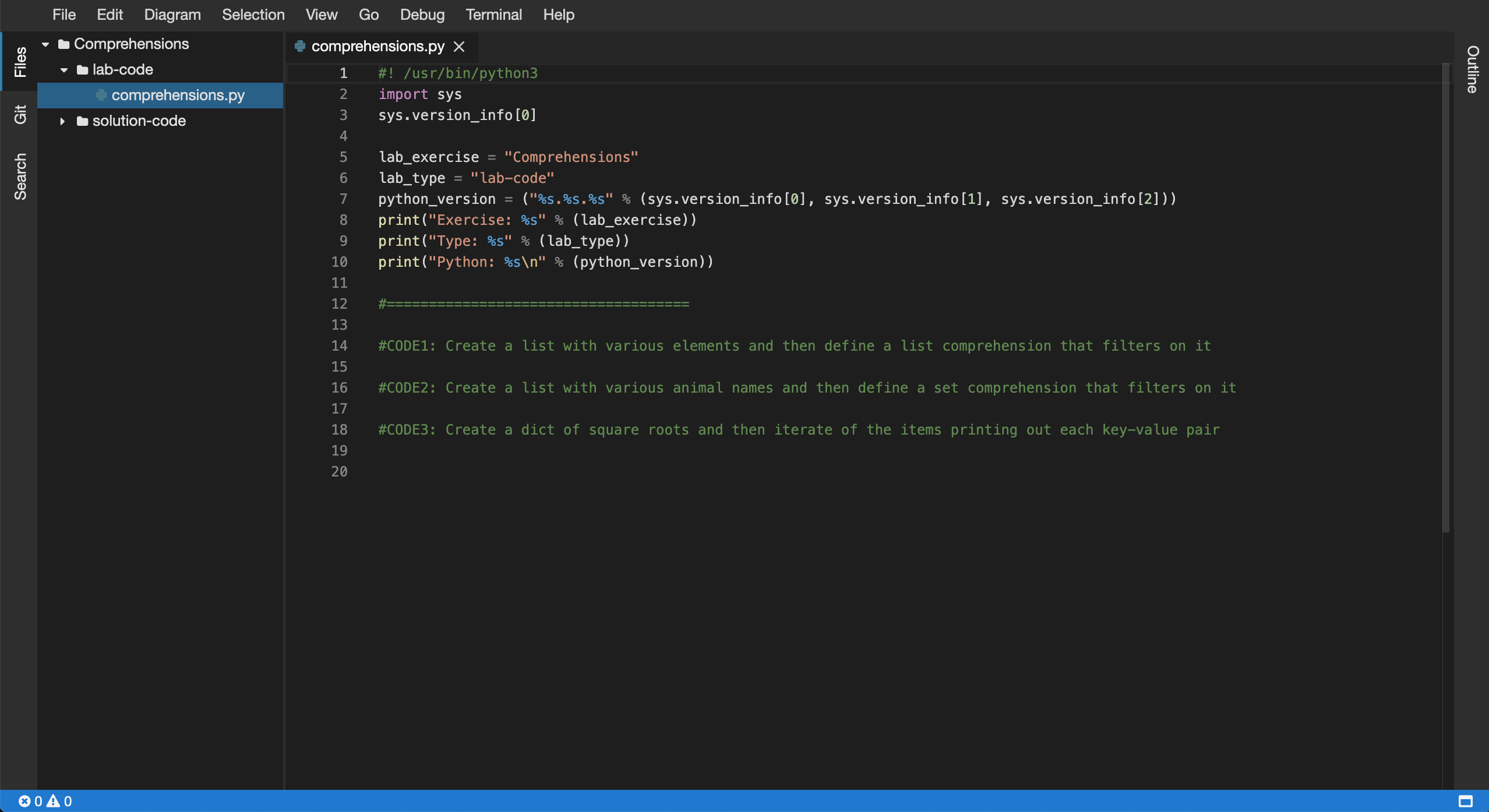Open the Diagram menu
This screenshot has height=812, width=1489.
tap(172, 15)
